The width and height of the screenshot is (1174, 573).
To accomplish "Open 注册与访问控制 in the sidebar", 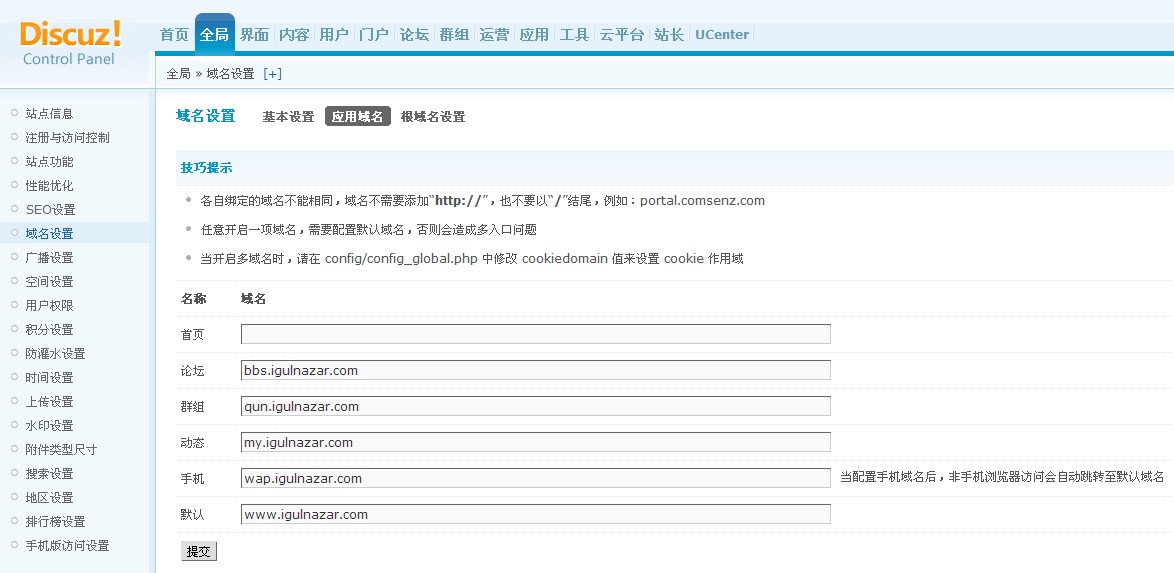I will click(67, 138).
